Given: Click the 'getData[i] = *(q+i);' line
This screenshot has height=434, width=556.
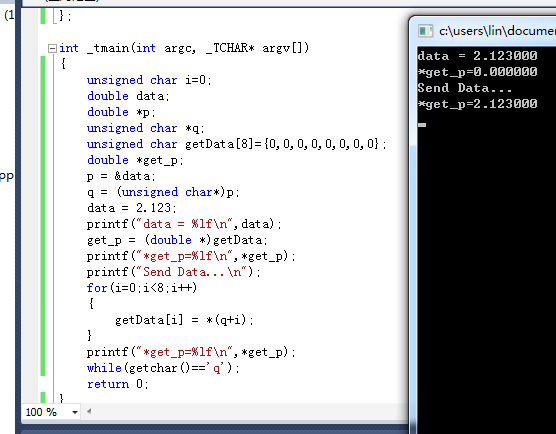Looking at the screenshot, I should point(184,320).
